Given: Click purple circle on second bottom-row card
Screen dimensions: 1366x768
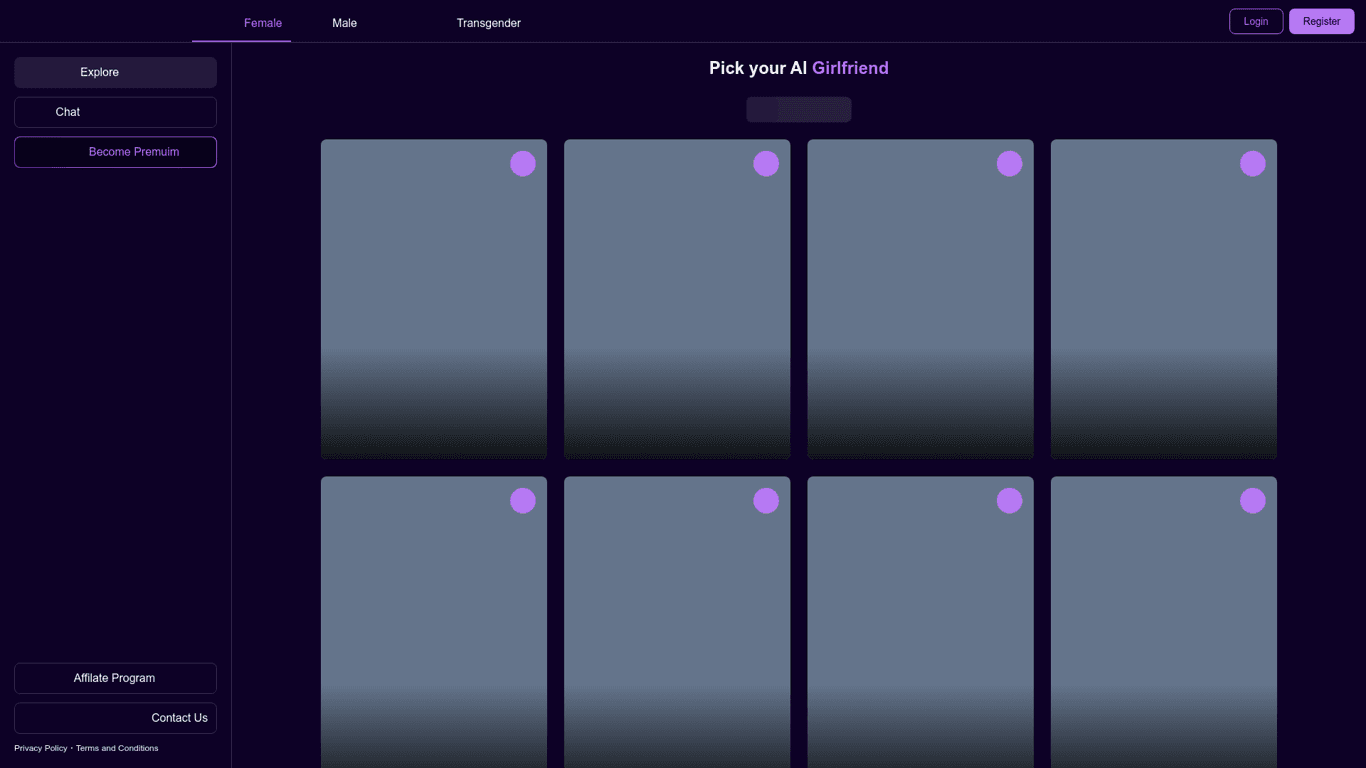Looking at the screenshot, I should click(x=766, y=501).
